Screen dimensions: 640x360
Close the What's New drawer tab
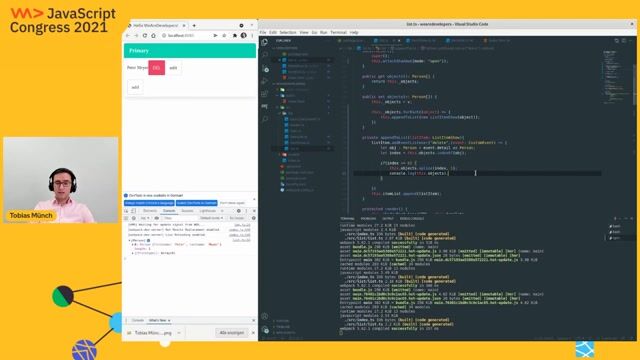click(169, 320)
